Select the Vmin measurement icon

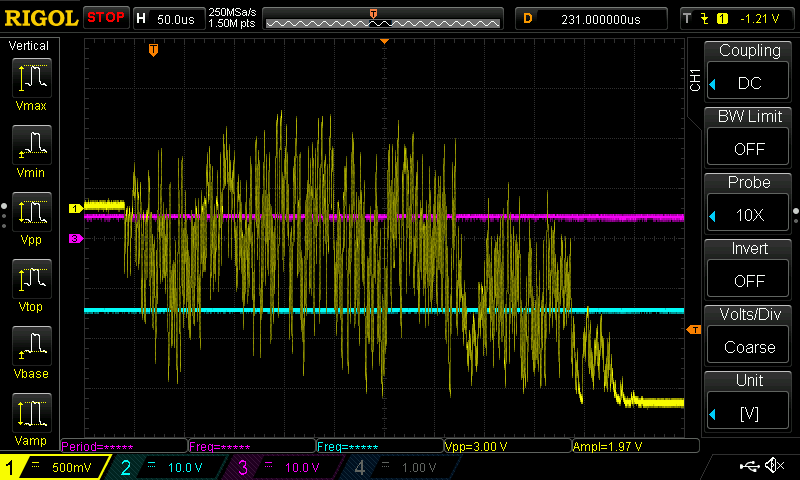[x=32, y=144]
